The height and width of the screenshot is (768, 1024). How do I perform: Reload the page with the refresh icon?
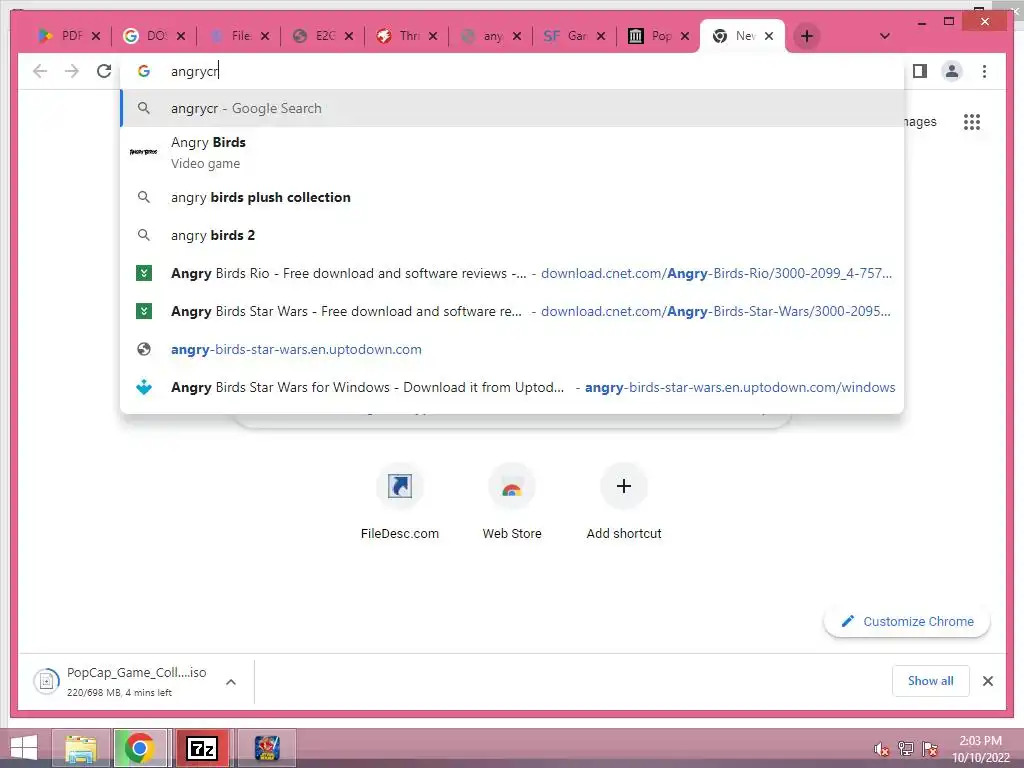point(104,71)
